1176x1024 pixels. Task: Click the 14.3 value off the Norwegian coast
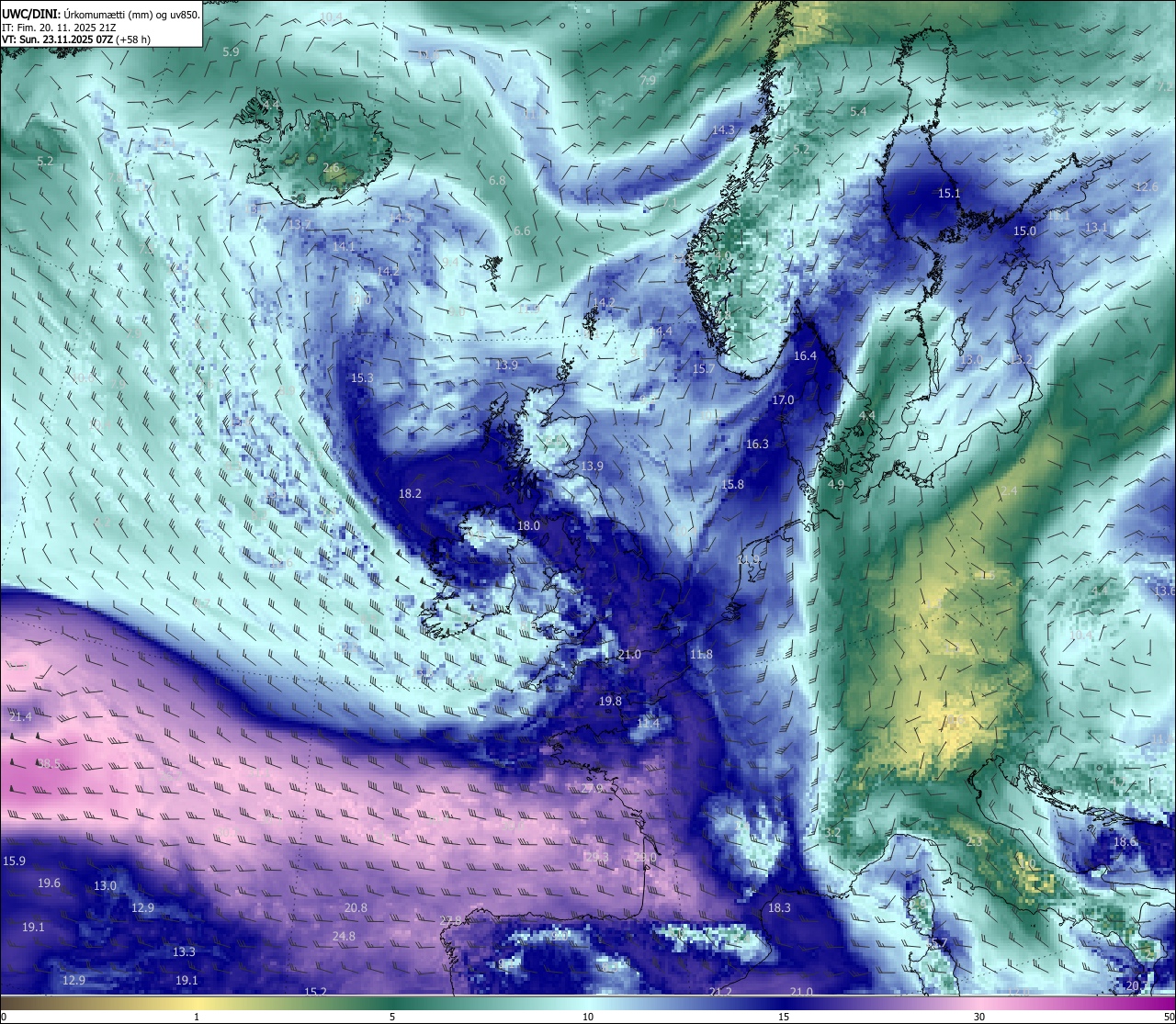pyautogui.click(x=723, y=130)
